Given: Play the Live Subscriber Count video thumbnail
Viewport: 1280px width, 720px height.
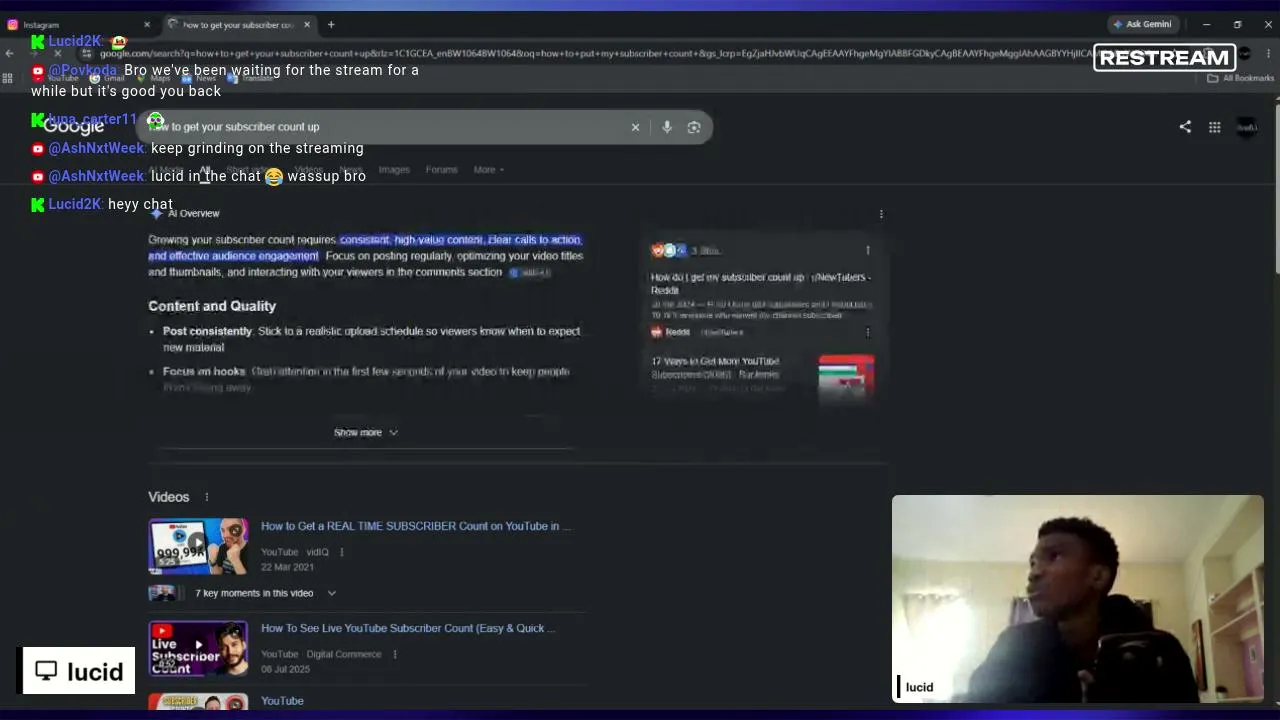Looking at the screenshot, I should 198,649.
